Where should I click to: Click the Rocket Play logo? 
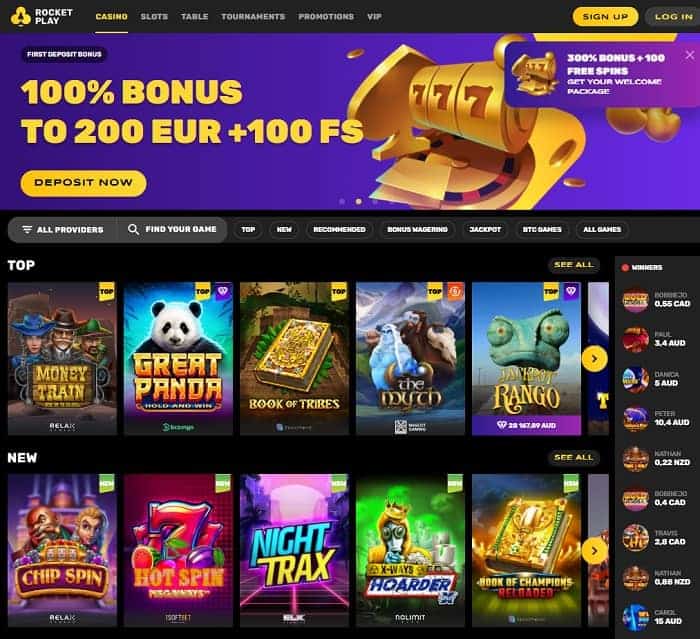click(42, 17)
